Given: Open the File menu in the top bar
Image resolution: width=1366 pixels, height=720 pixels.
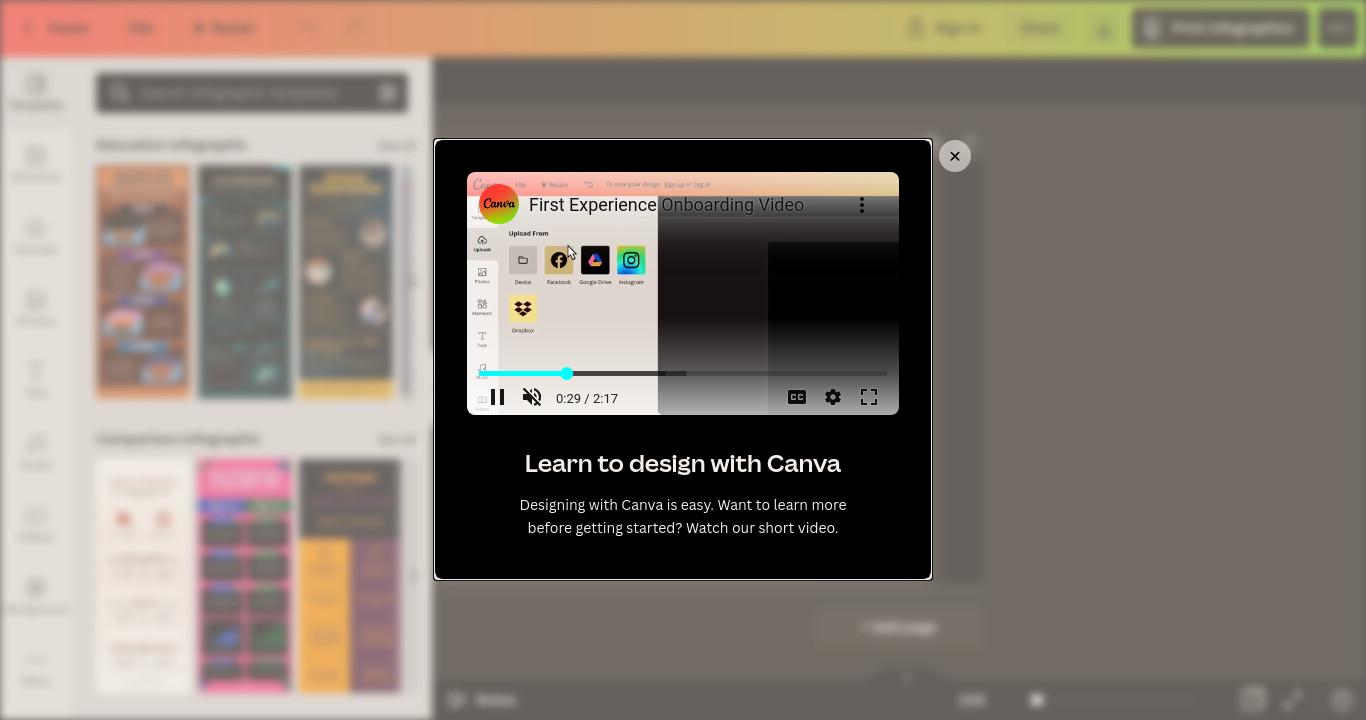Looking at the screenshot, I should (140, 28).
